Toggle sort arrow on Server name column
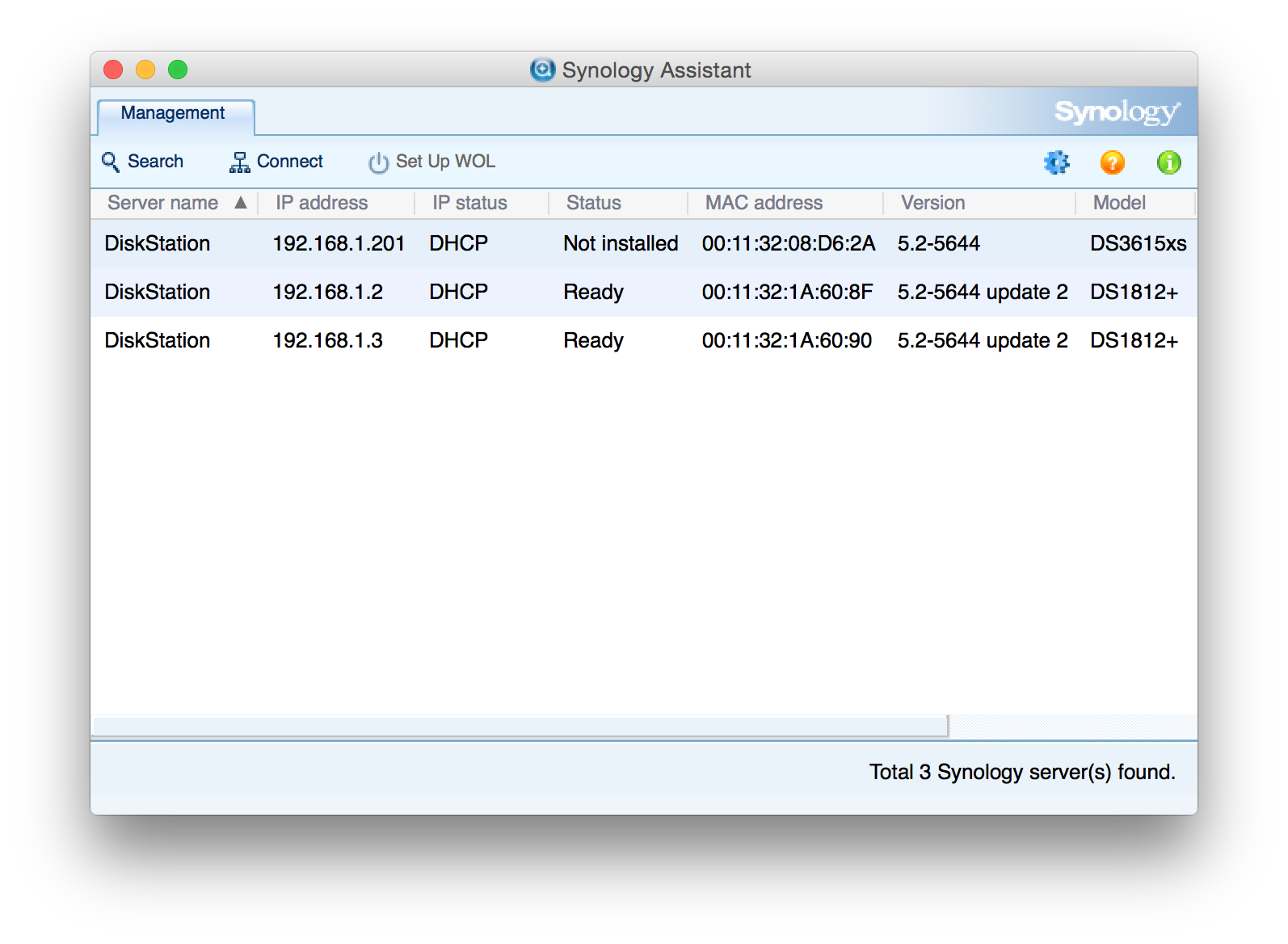The image size is (1288, 944). (x=241, y=203)
